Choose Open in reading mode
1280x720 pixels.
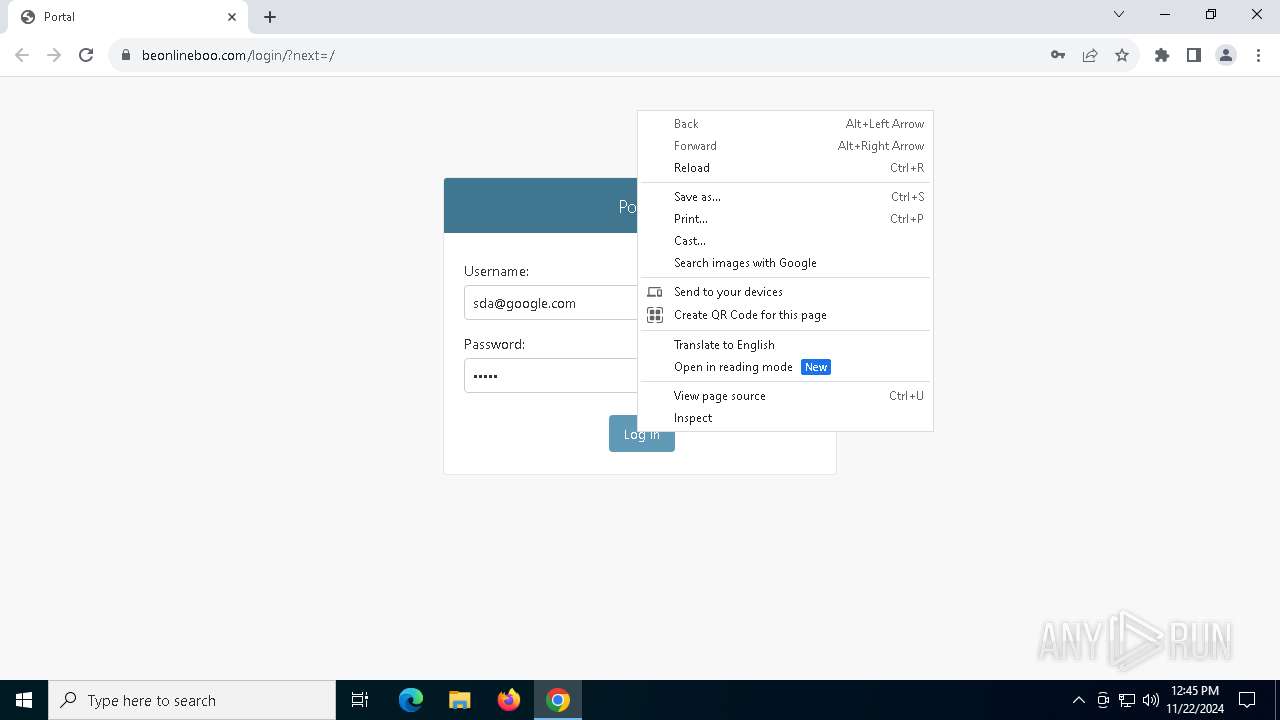[x=785, y=367]
